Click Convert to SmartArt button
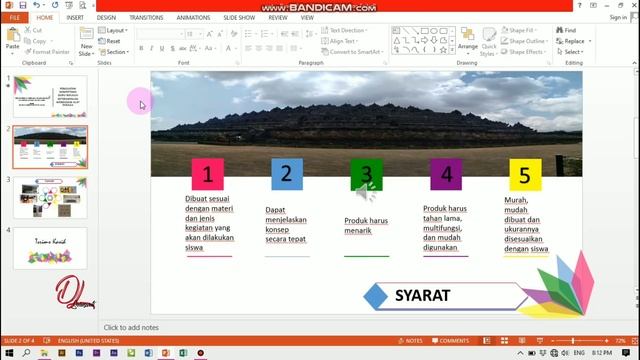The height and width of the screenshot is (360, 640). click(x=353, y=52)
